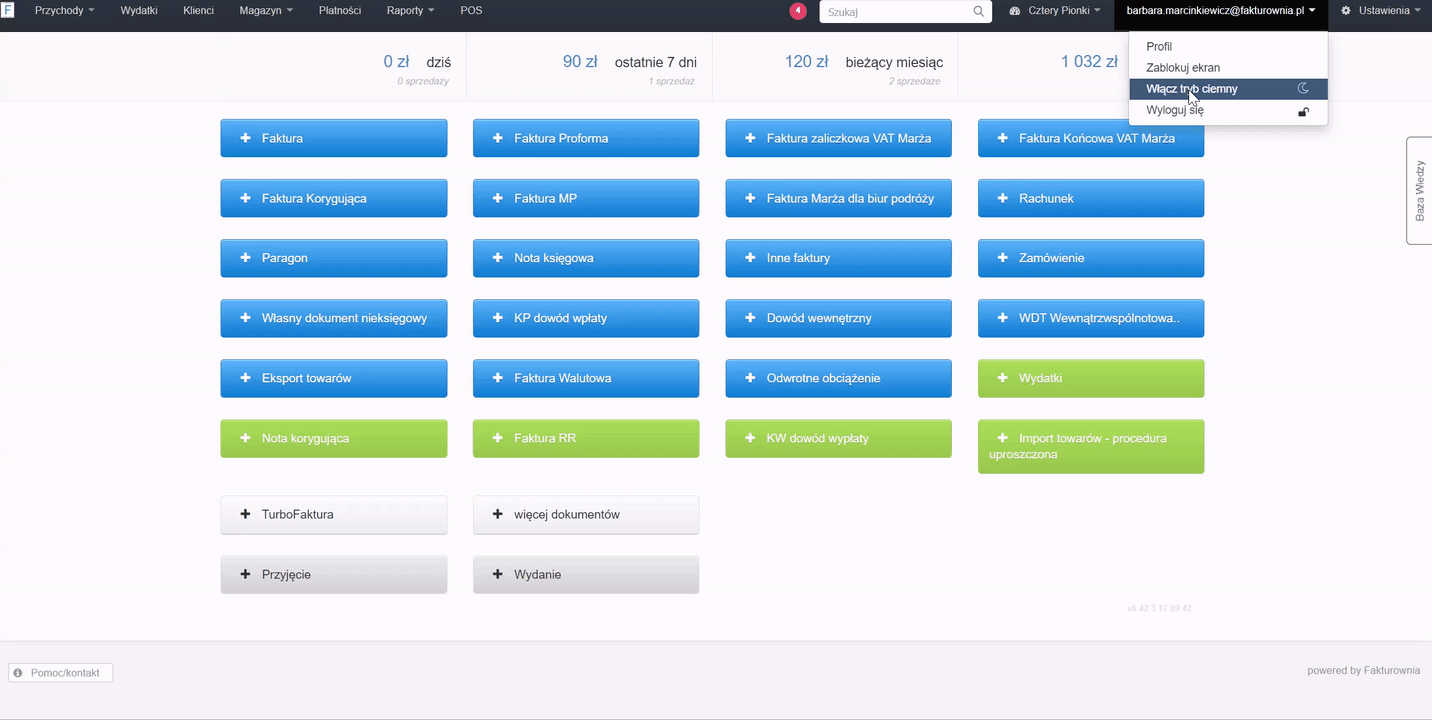The width and height of the screenshot is (1432, 720).
Task: Open the Klienci section
Action: pyautogui.click(x=199, y=11)
